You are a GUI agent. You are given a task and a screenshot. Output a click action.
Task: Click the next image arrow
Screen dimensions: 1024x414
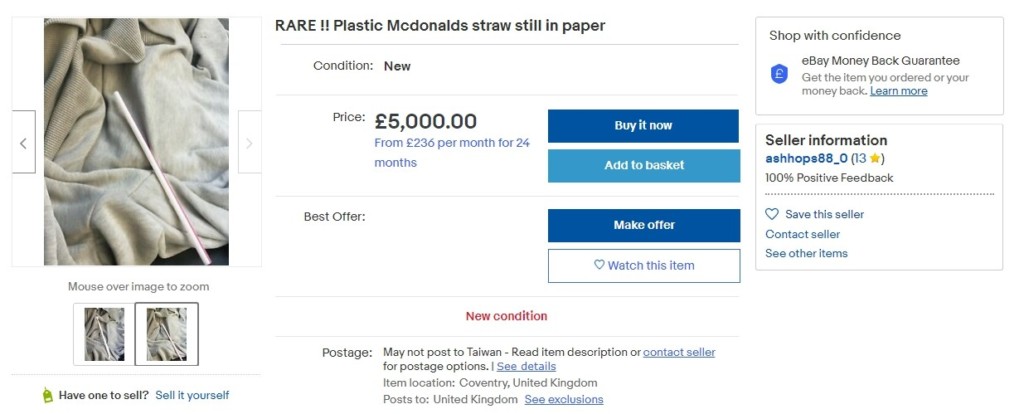(x=249, y=143)
